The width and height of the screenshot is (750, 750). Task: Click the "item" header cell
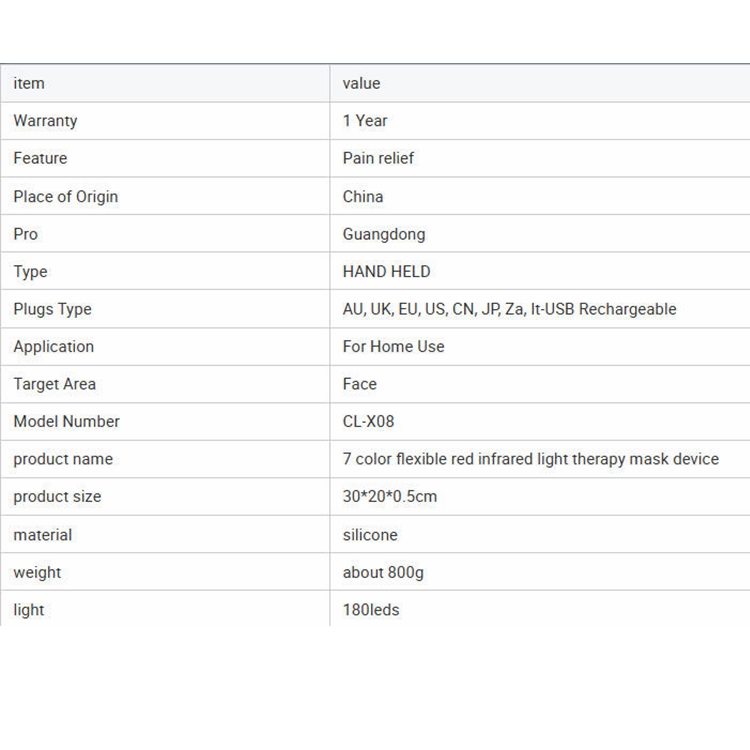29,84
